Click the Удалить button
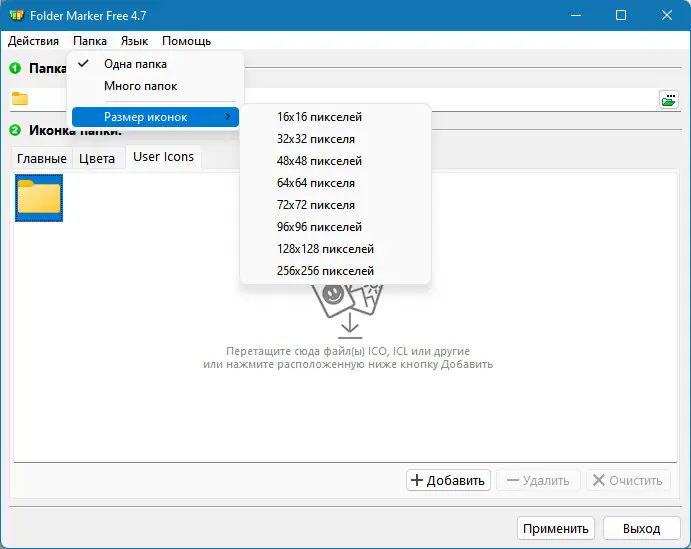Viewport: 691px width, 549px height. (539, 480)
